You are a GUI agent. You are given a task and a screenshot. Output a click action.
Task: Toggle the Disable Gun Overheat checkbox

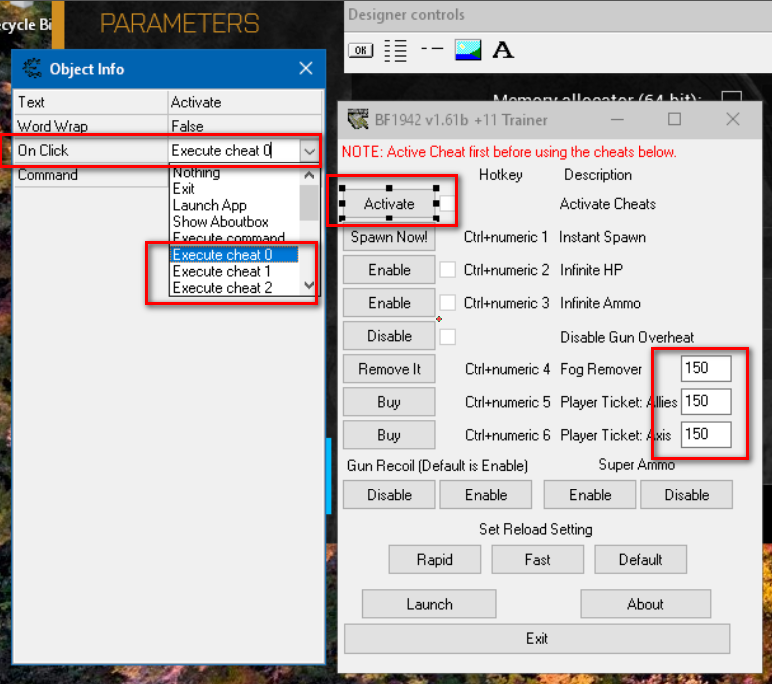point(448,336)
